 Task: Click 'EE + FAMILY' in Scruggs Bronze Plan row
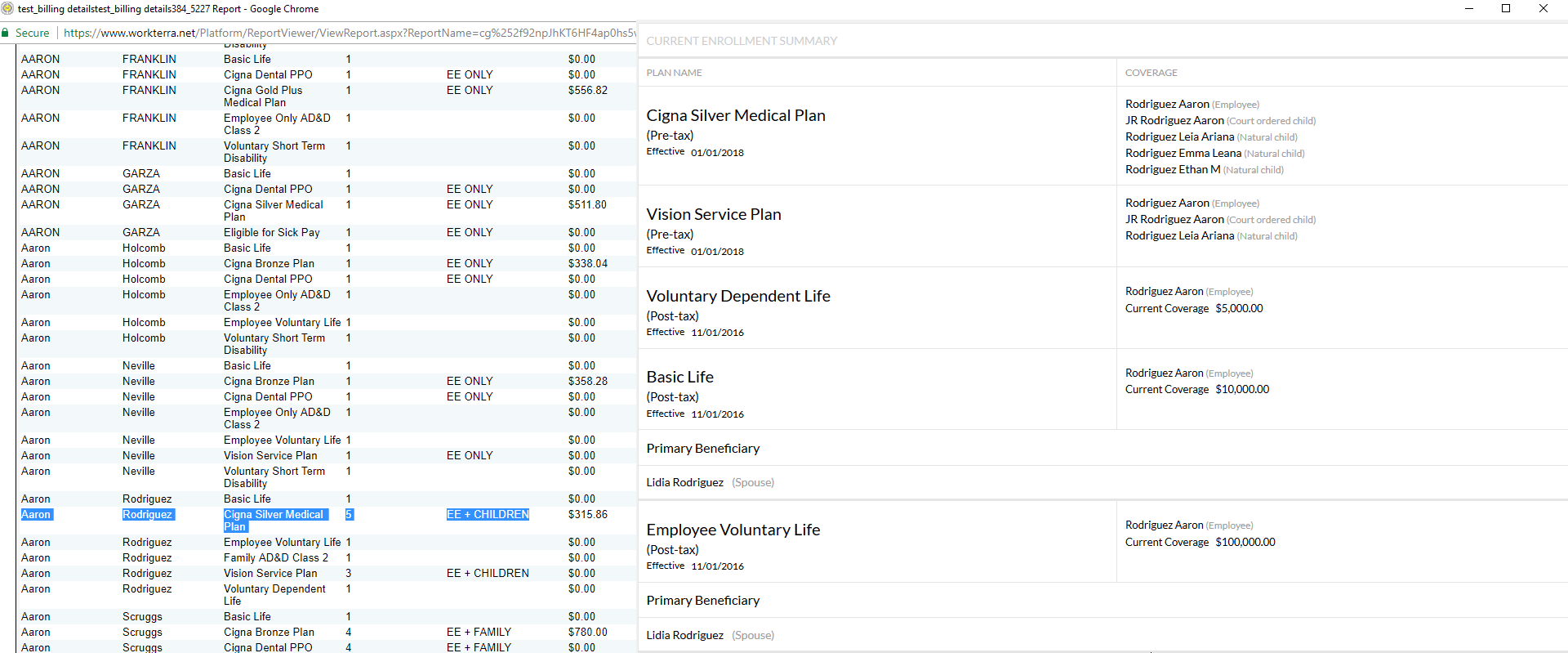point(479,632)
